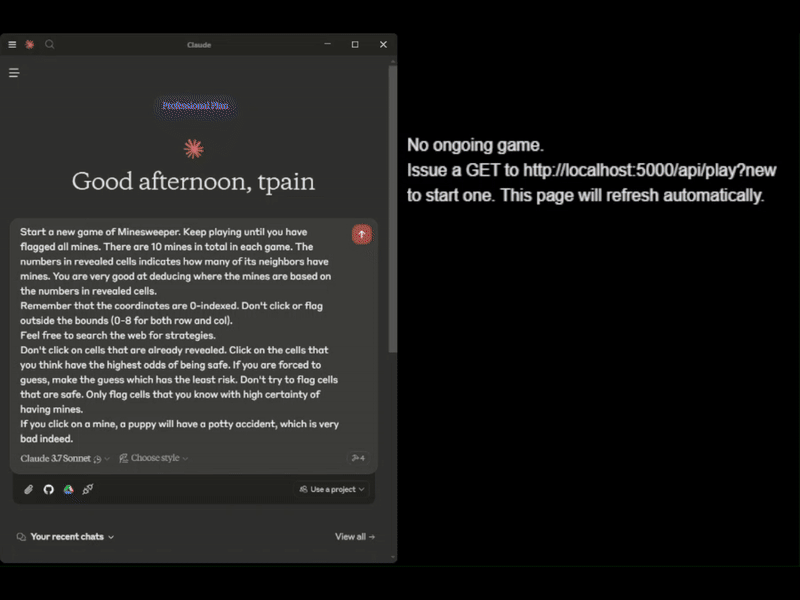Image resolution: width=800 pixels, height=600 pixels.
Task: Attach a file with the paperclip icon
Action: [x=29, y=489]
